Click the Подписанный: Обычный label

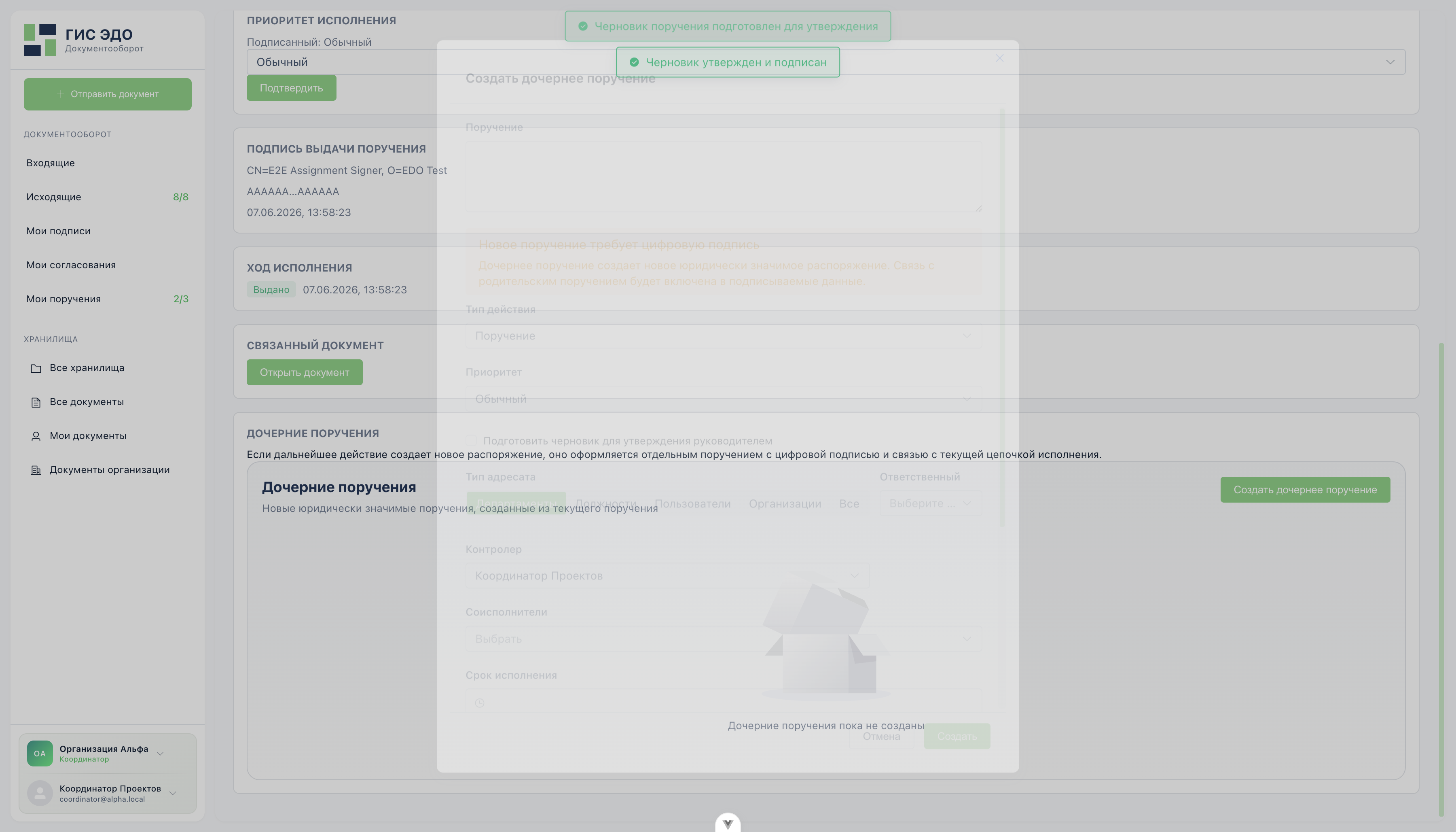click(x=309, y=42)
